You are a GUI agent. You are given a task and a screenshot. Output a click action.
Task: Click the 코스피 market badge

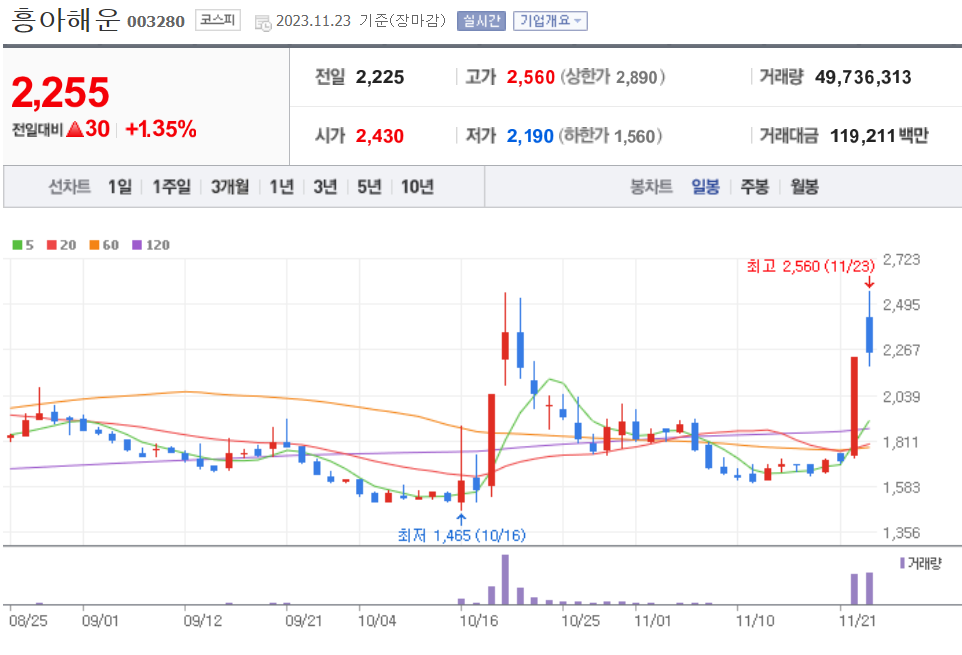point(218,20)
